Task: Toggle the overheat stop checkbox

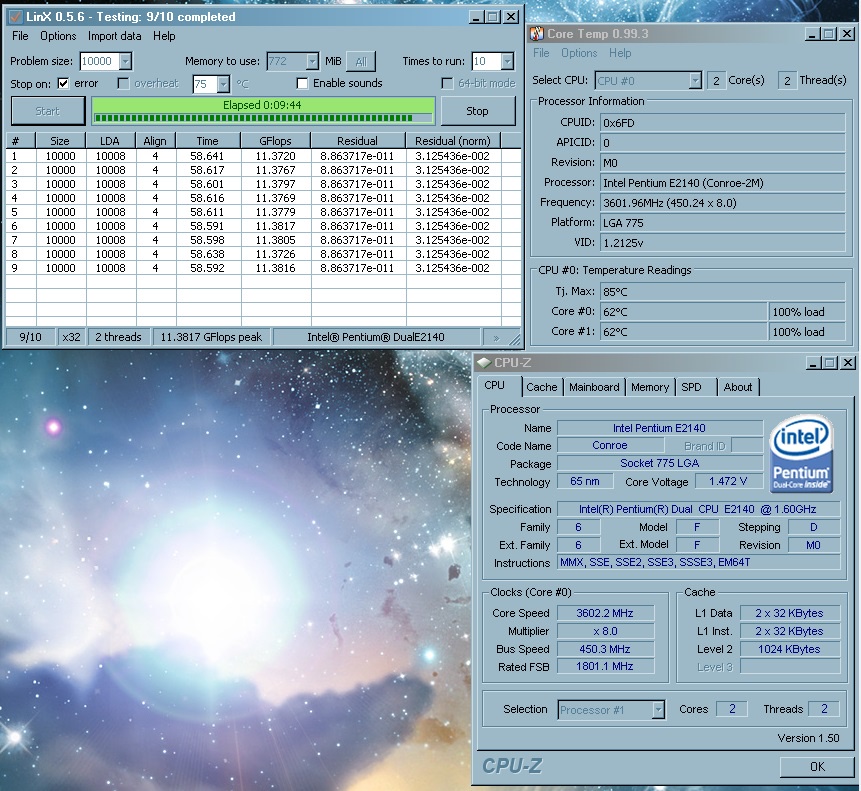Action: (x=123, y=83)
